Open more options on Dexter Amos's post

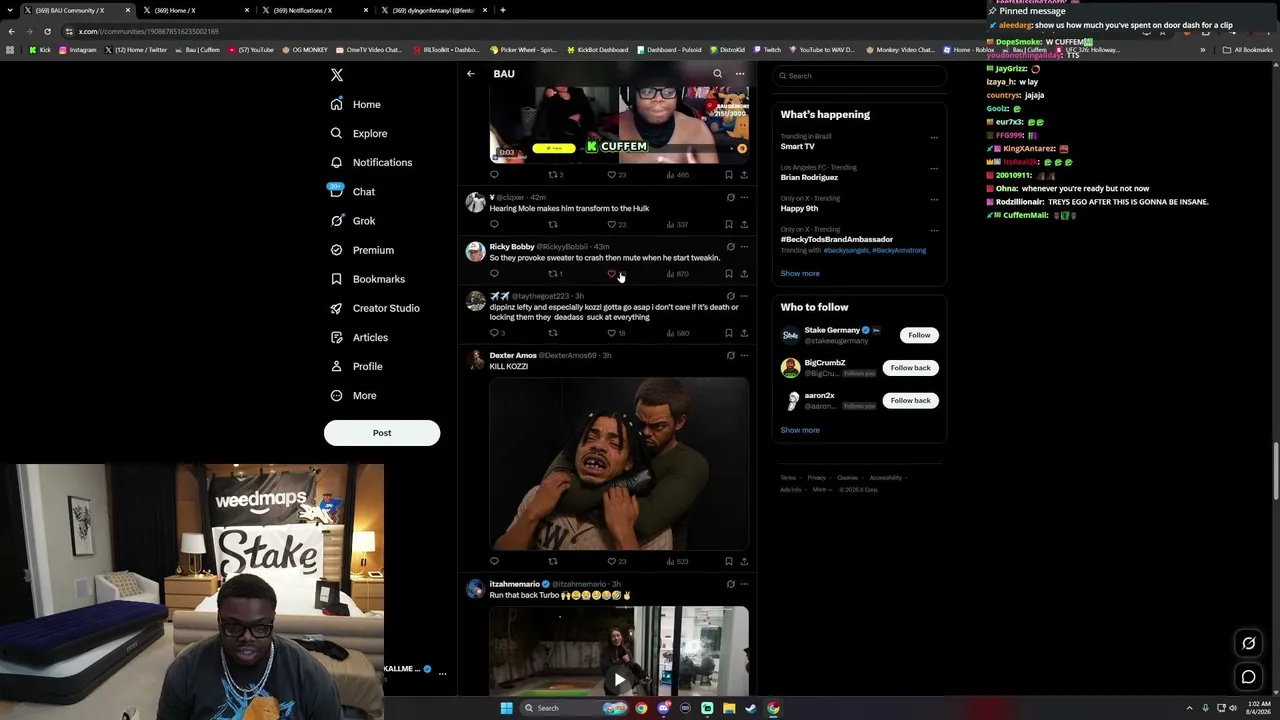coord(744,355)
